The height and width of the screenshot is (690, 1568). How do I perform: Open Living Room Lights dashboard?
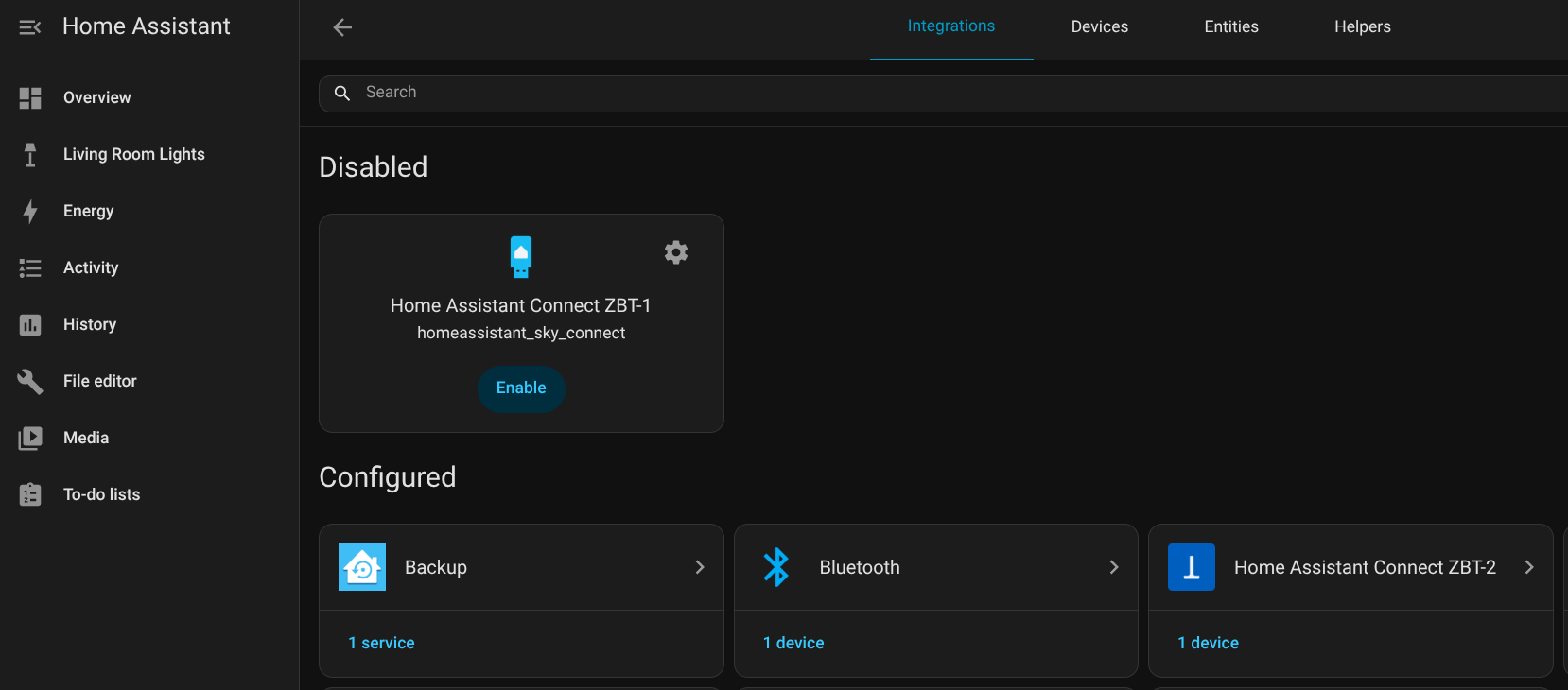point(133,154)
